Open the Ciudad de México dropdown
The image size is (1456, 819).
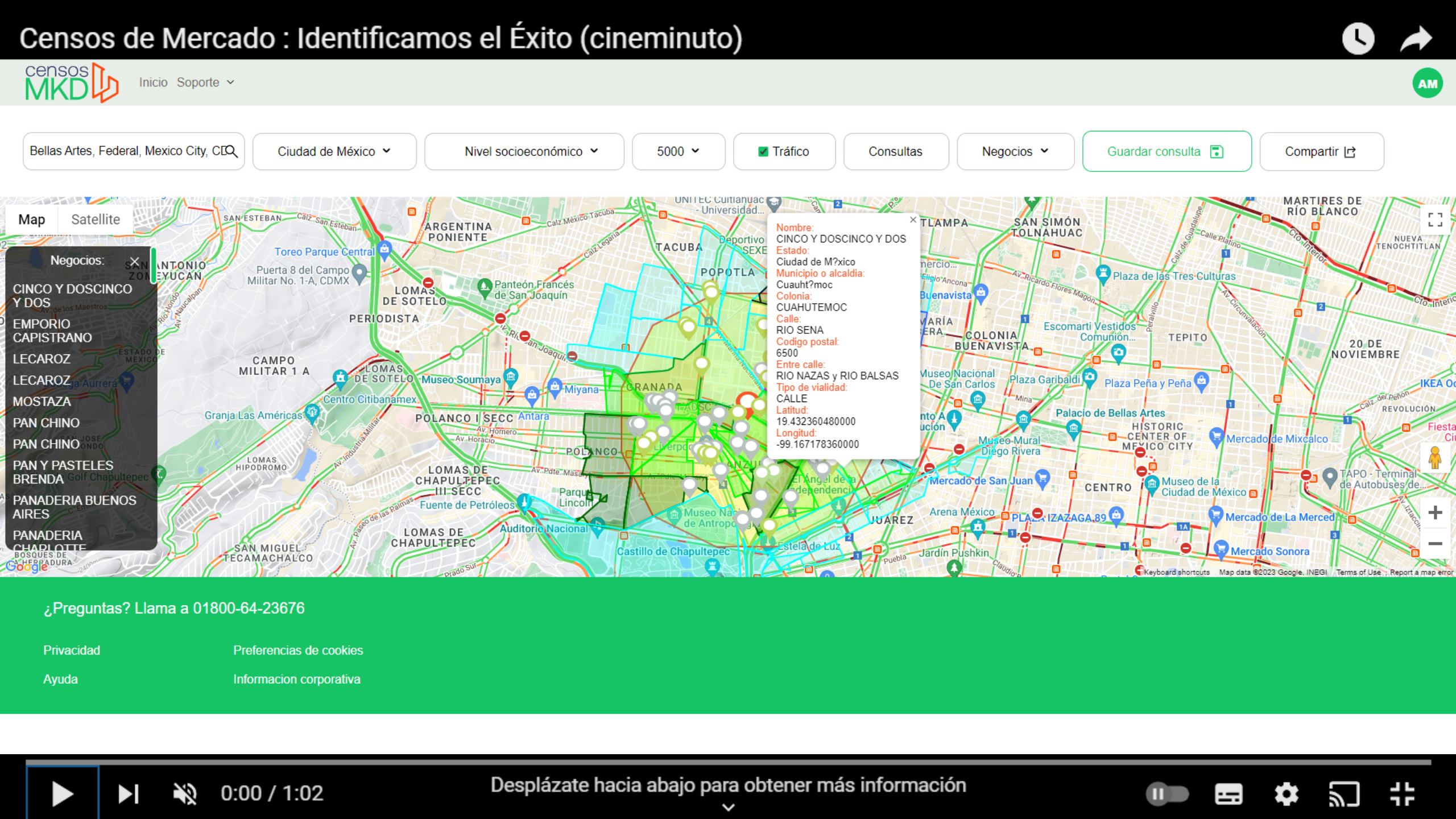pyautogui.click(x=334, y=152)
